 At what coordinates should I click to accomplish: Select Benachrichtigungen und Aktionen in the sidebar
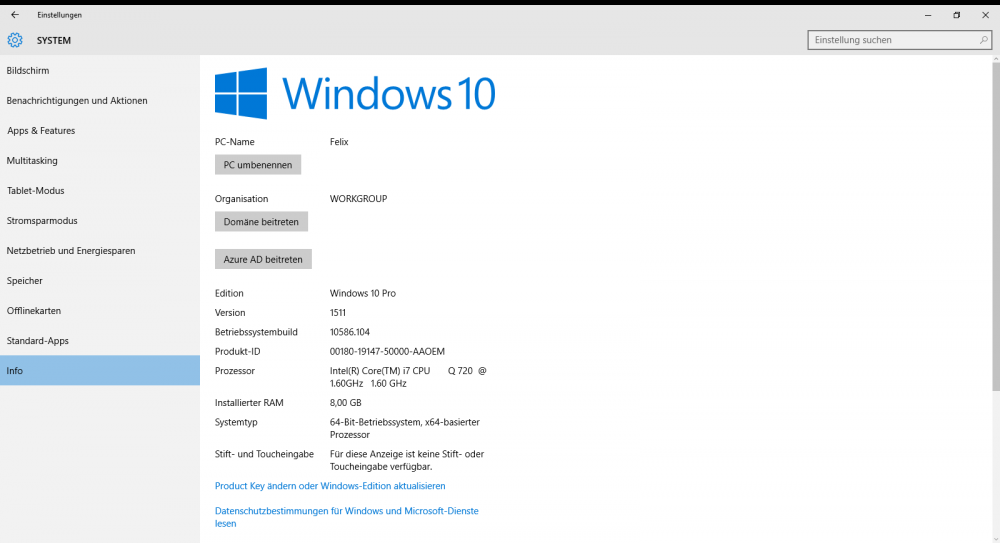click(77, 101)
